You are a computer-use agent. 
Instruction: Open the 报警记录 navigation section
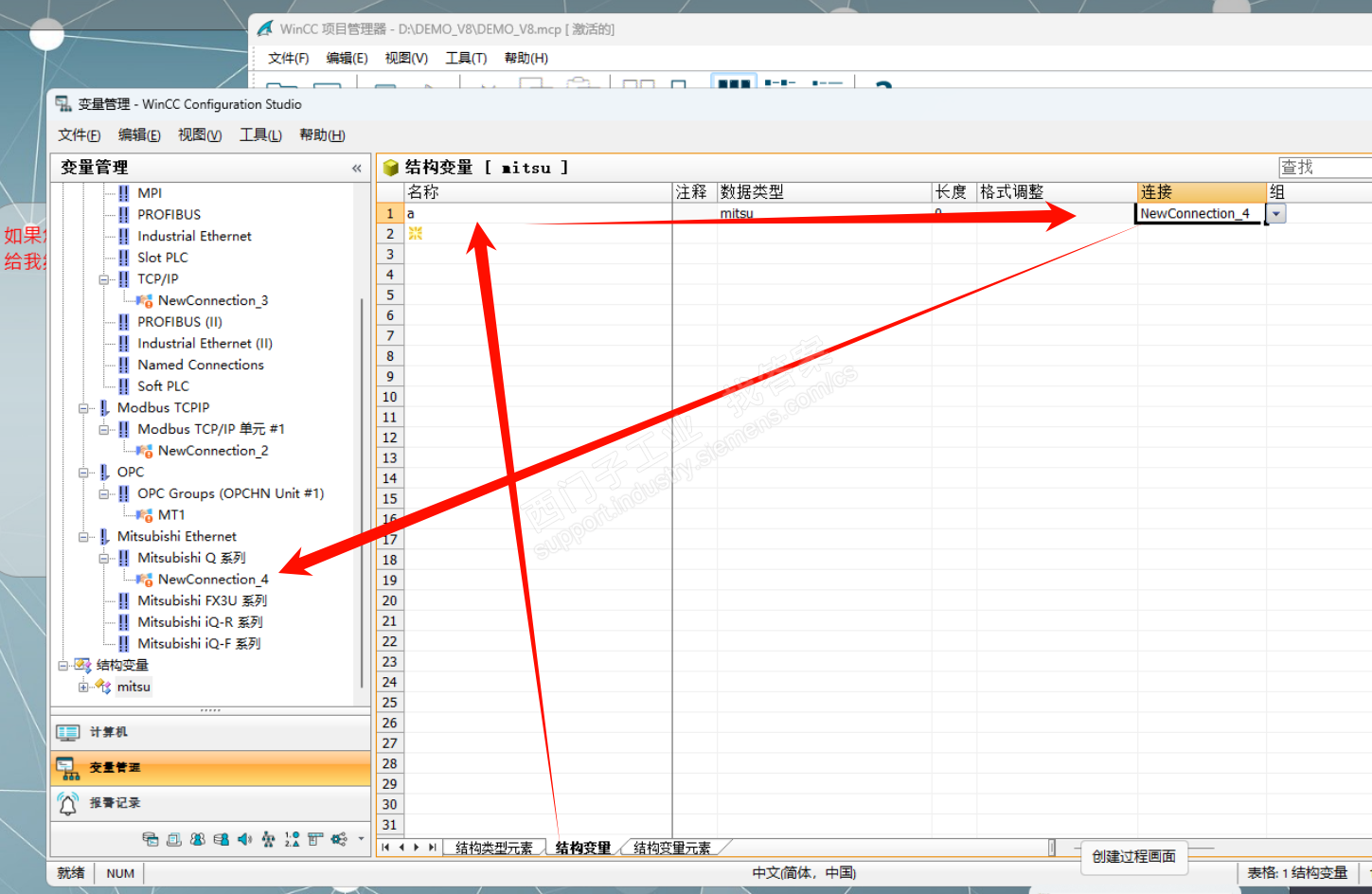click(x=210, y=803)
